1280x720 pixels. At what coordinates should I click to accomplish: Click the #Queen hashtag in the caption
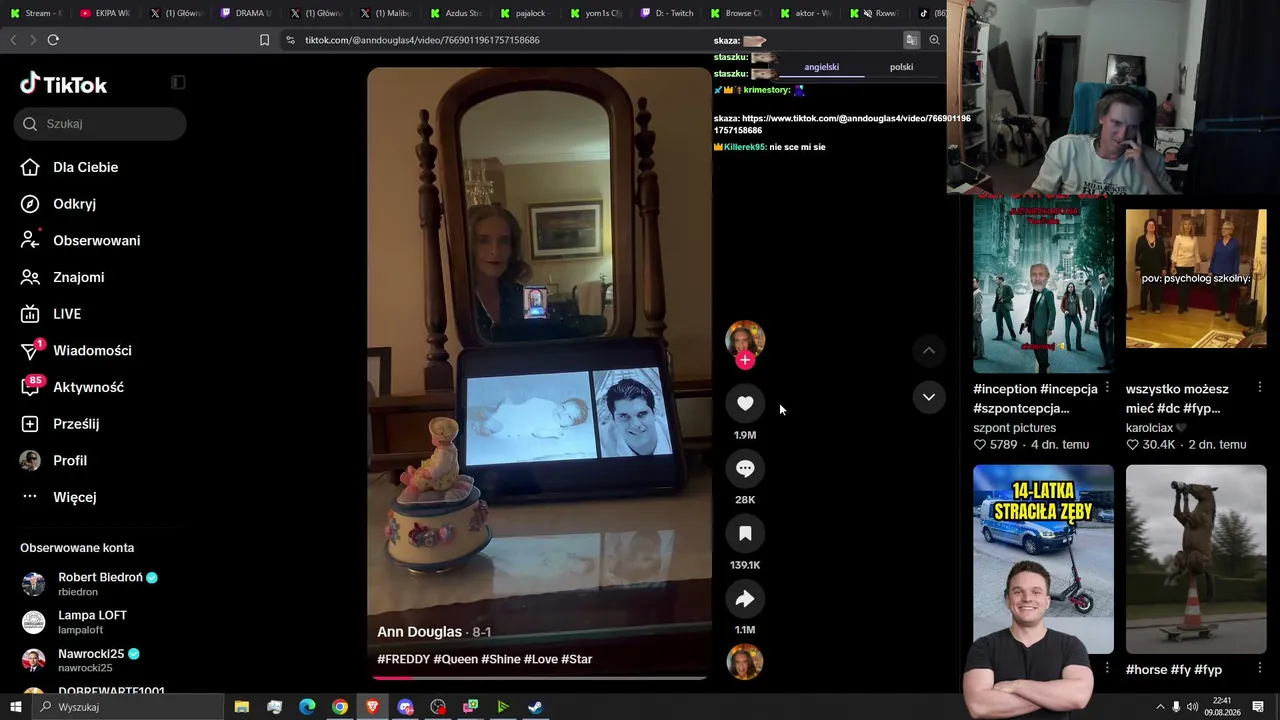455,659
